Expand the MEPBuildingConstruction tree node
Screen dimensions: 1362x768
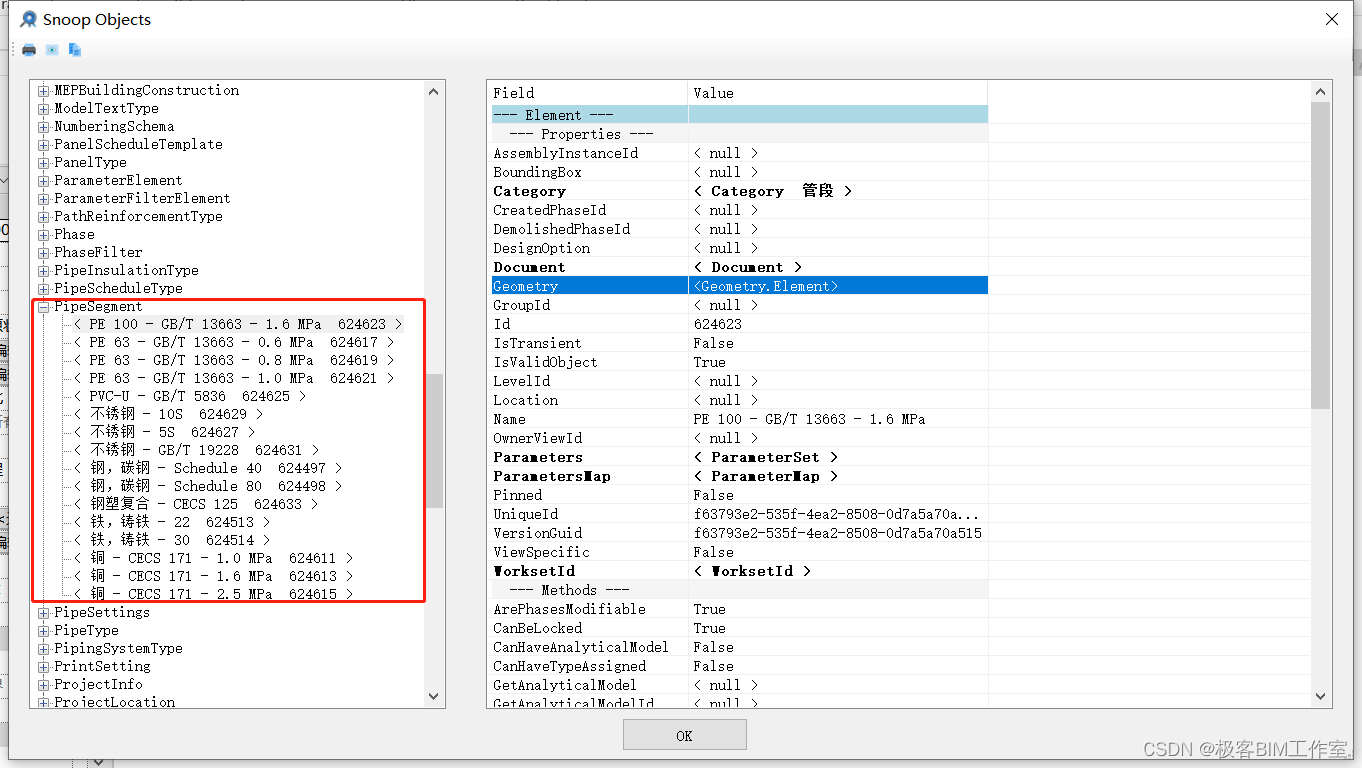(x=44, y=91)
